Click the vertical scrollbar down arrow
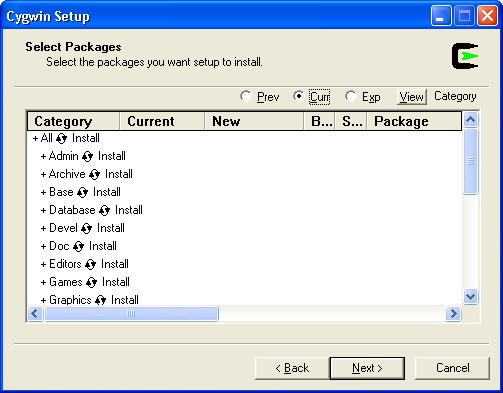503x393 pixels. (x=471, y=296)
